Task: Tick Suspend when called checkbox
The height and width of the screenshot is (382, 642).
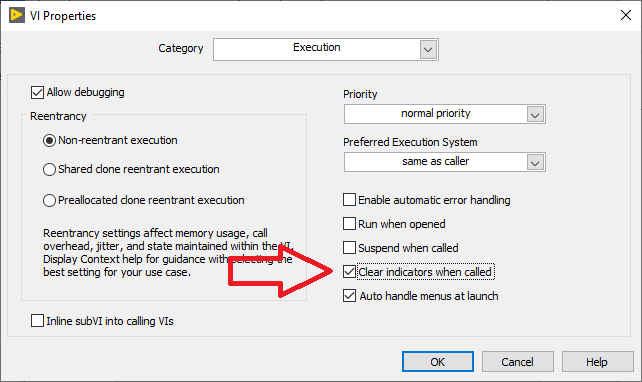Action: (x=349, y=248)
